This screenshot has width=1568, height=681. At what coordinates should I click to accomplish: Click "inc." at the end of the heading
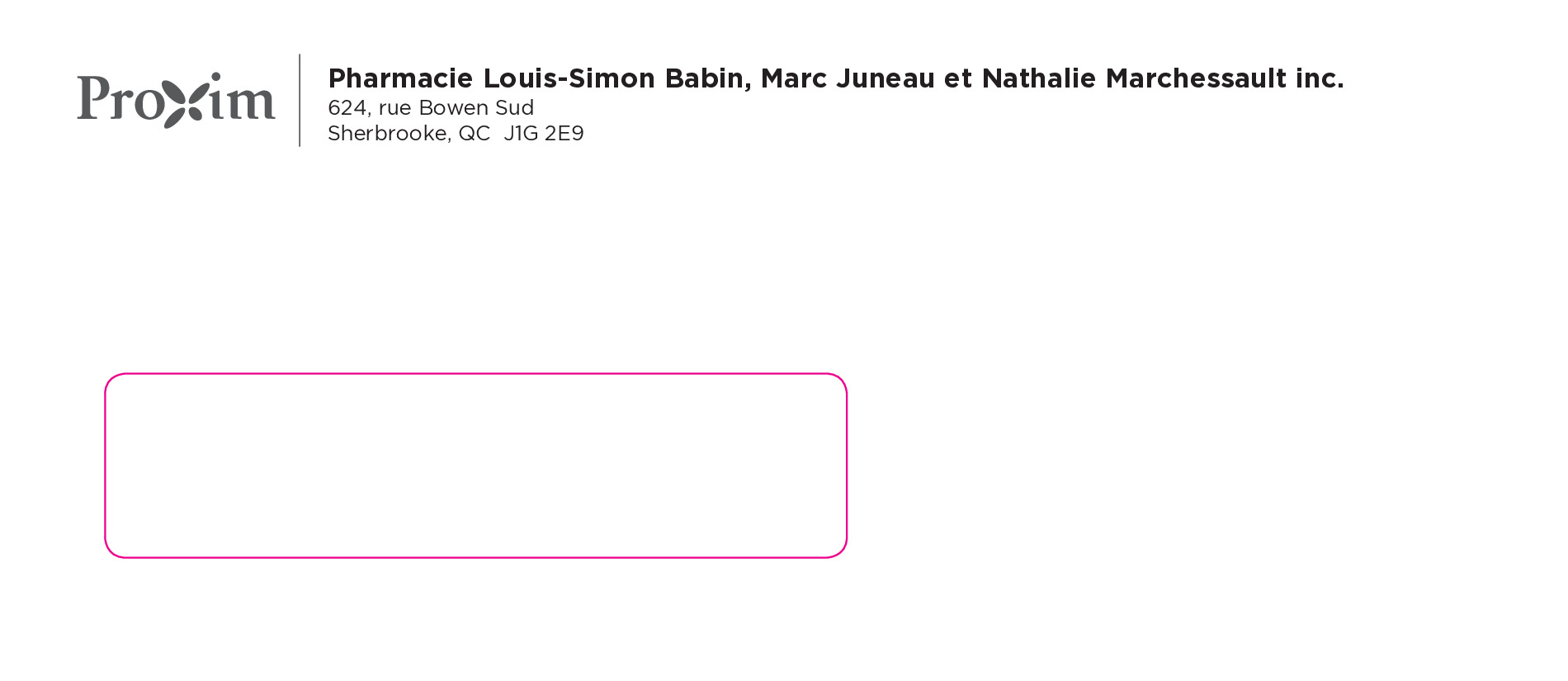pos(1319,78)
